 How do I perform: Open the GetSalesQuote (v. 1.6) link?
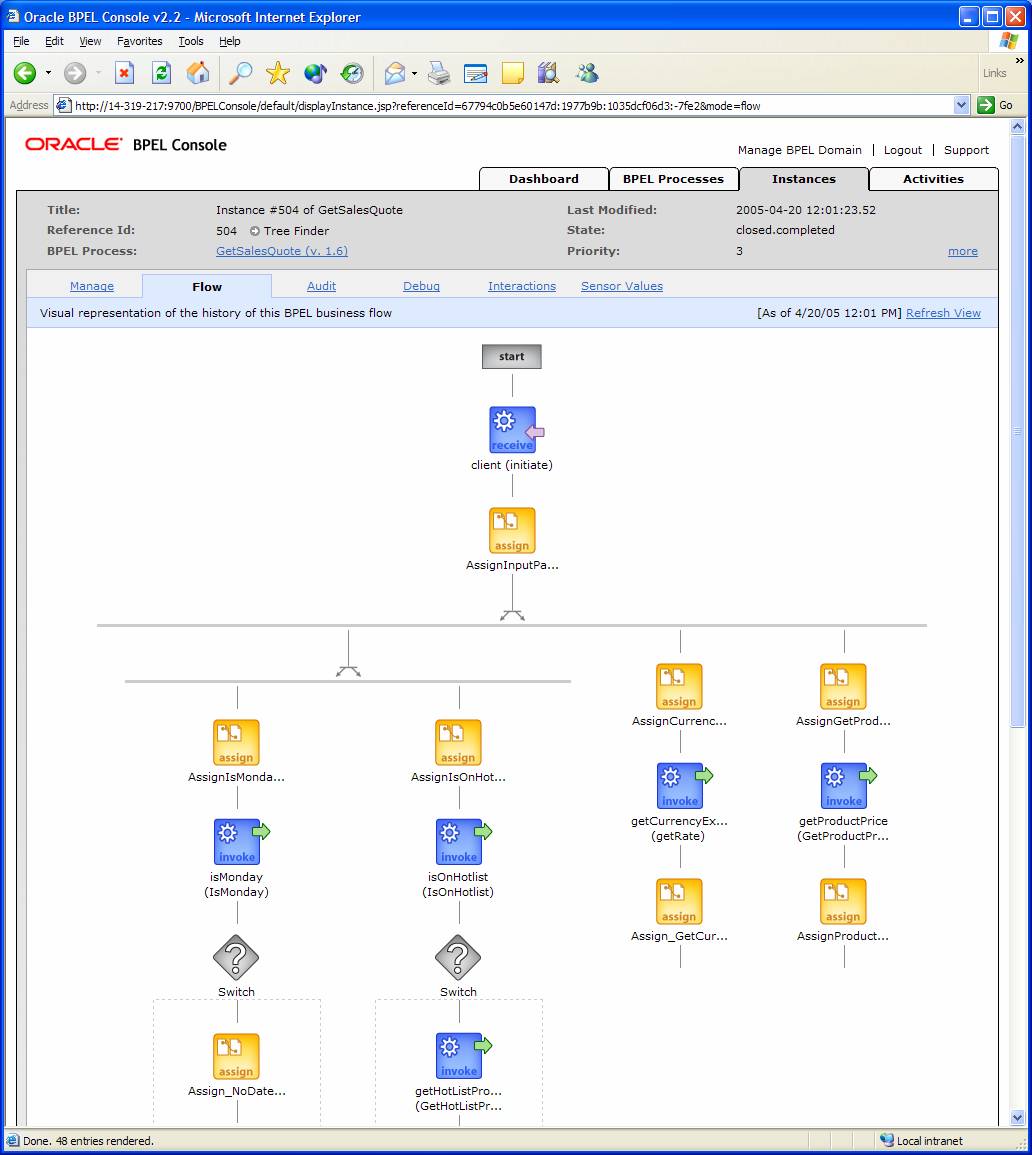(282, 251)
